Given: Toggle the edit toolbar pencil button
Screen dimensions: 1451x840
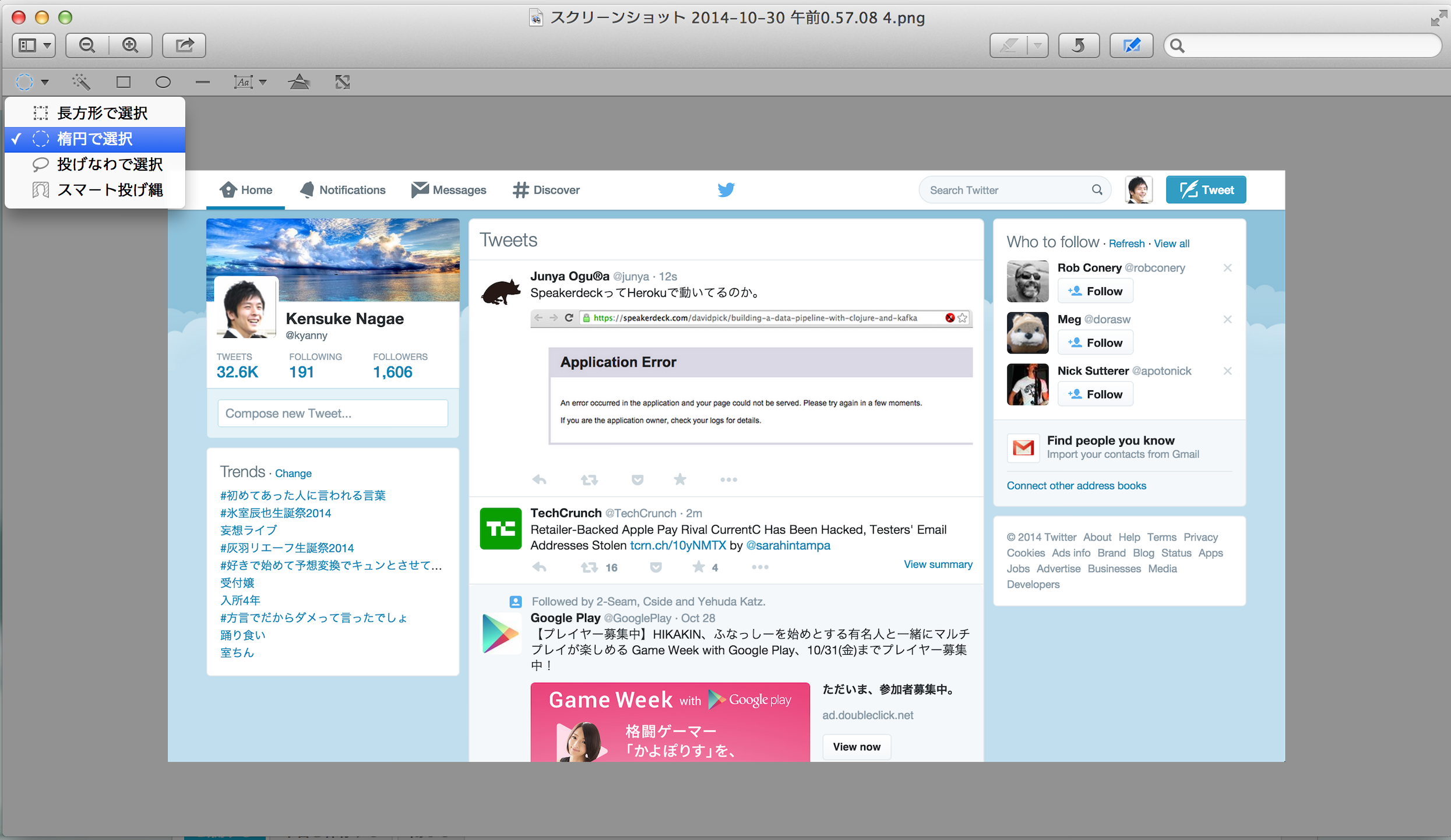Looking at the screenshot, I should click(1130, 45).
